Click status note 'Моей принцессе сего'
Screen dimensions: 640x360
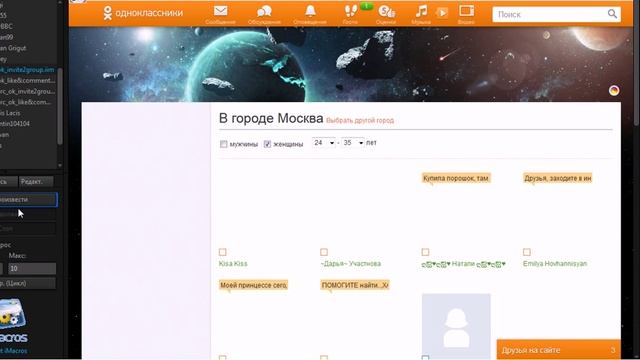pyautogui.click(x=253, y=285)
